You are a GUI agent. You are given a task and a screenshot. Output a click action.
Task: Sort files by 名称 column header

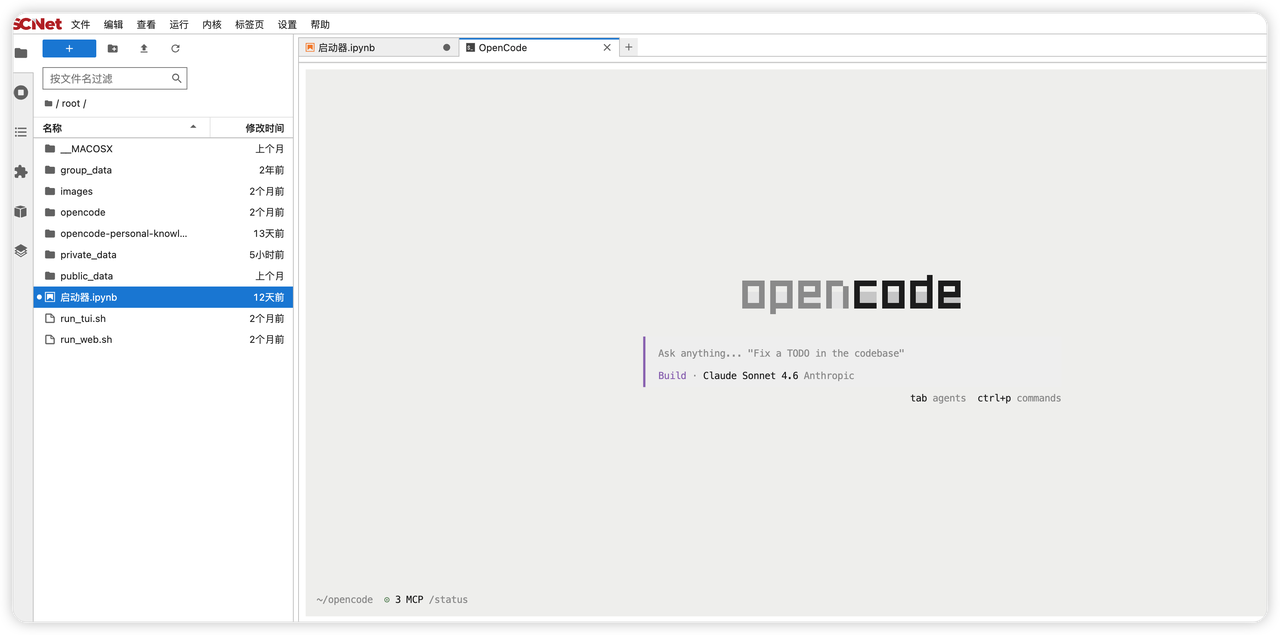[121, 128]
